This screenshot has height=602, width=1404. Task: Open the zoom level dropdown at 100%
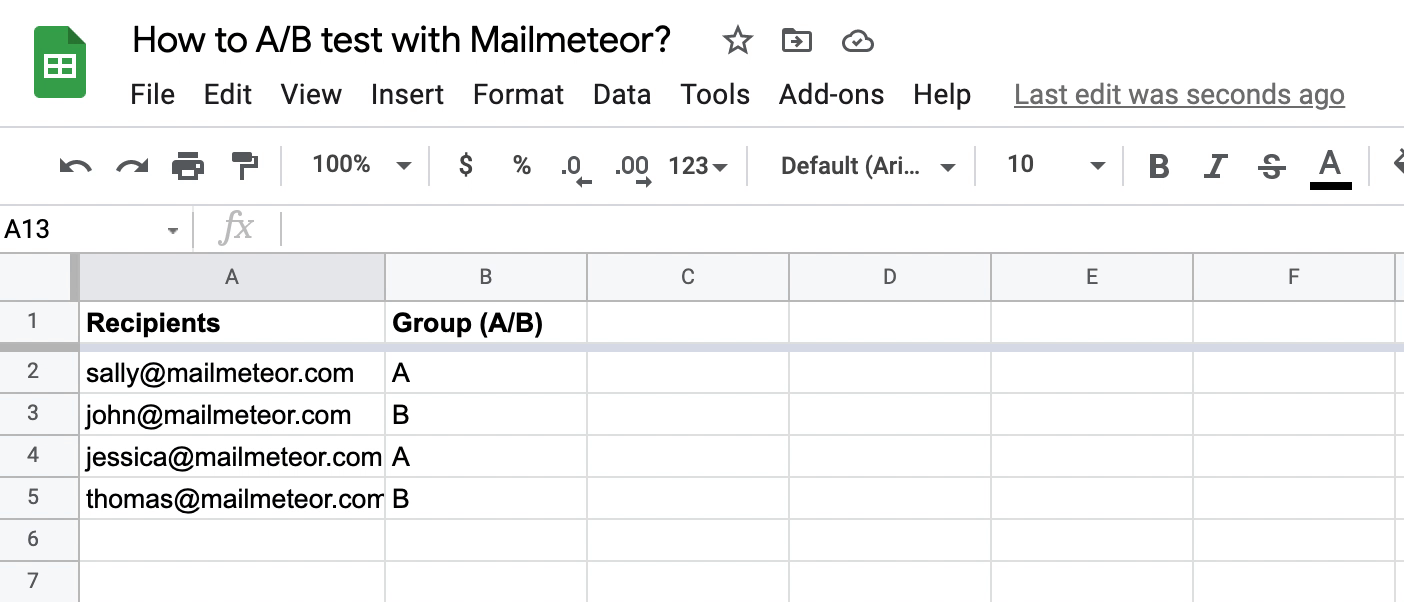point(361,165)
